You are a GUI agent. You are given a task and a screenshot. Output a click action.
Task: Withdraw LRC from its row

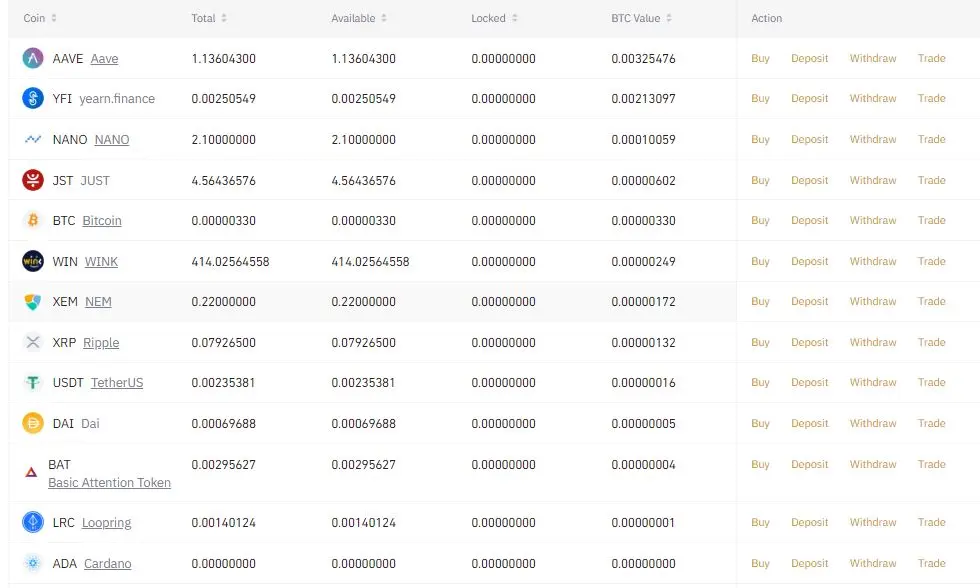point(872,522)
